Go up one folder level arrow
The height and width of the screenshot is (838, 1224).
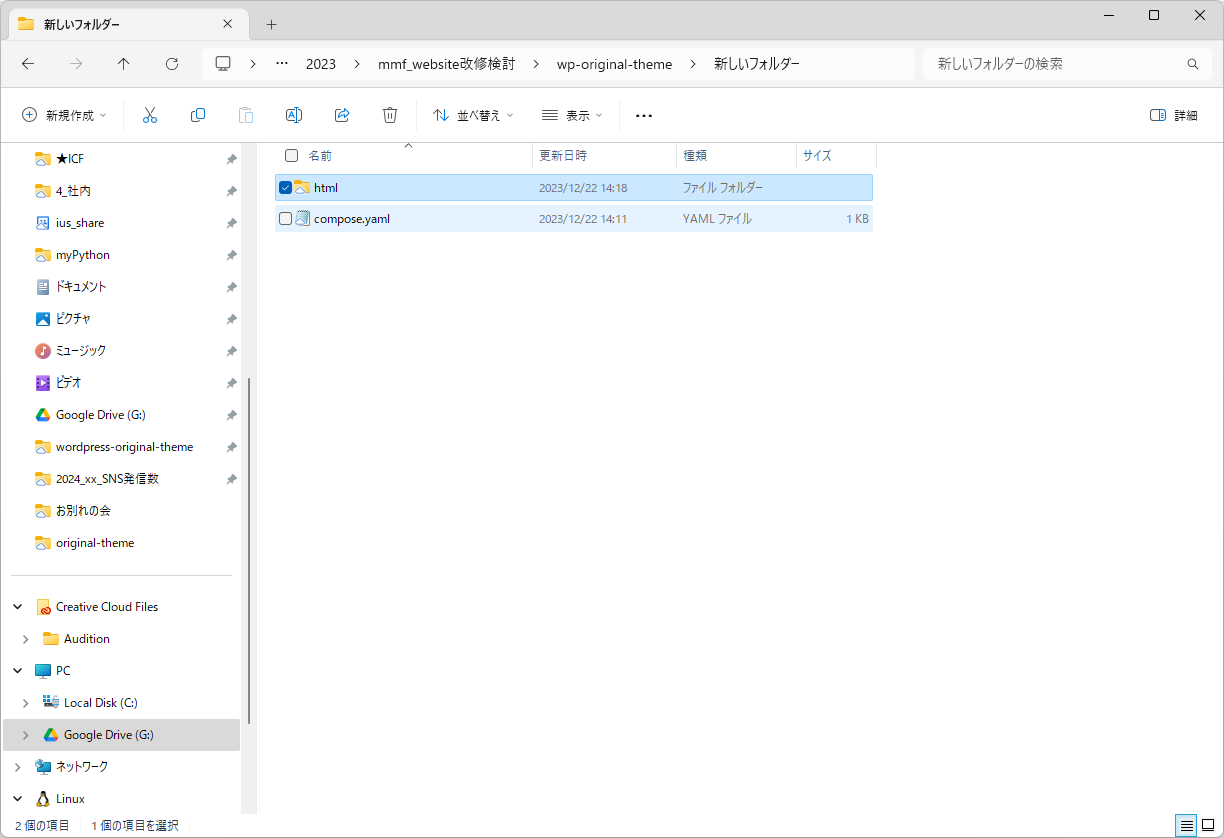[124, 64]
